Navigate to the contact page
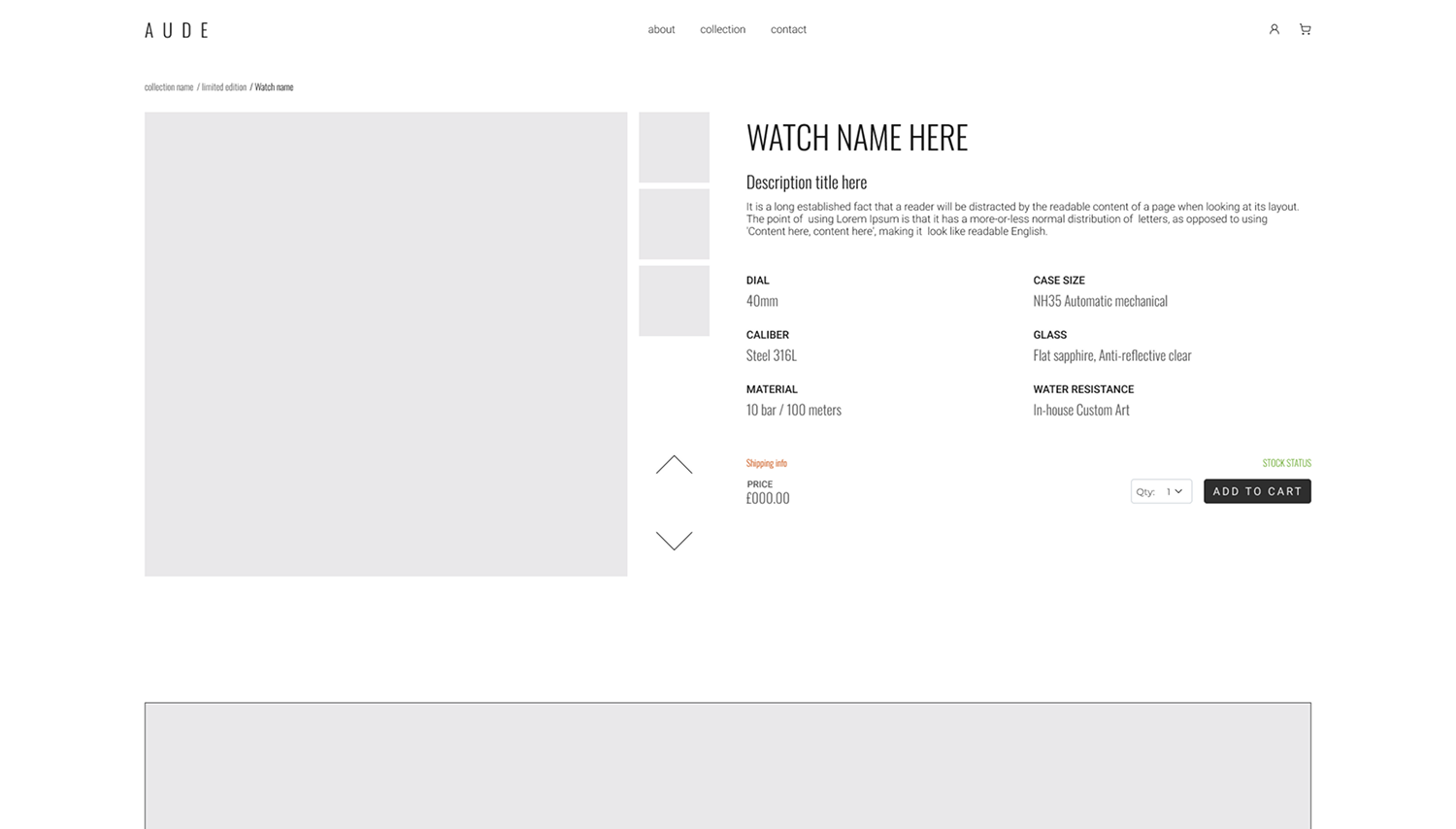1456x829 pixels. [x=788, y=29]
